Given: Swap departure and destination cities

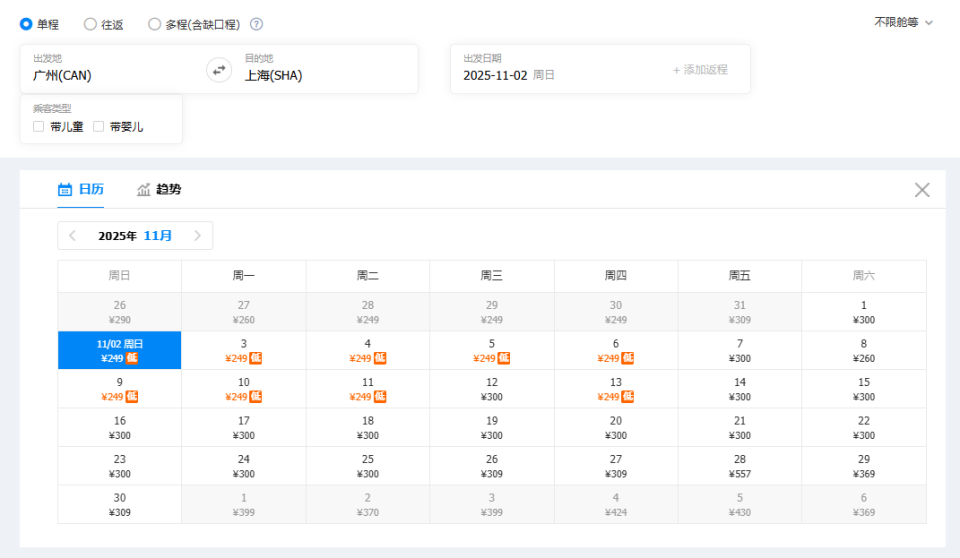Looking at the screenshot, I should (x=218, y=70).
